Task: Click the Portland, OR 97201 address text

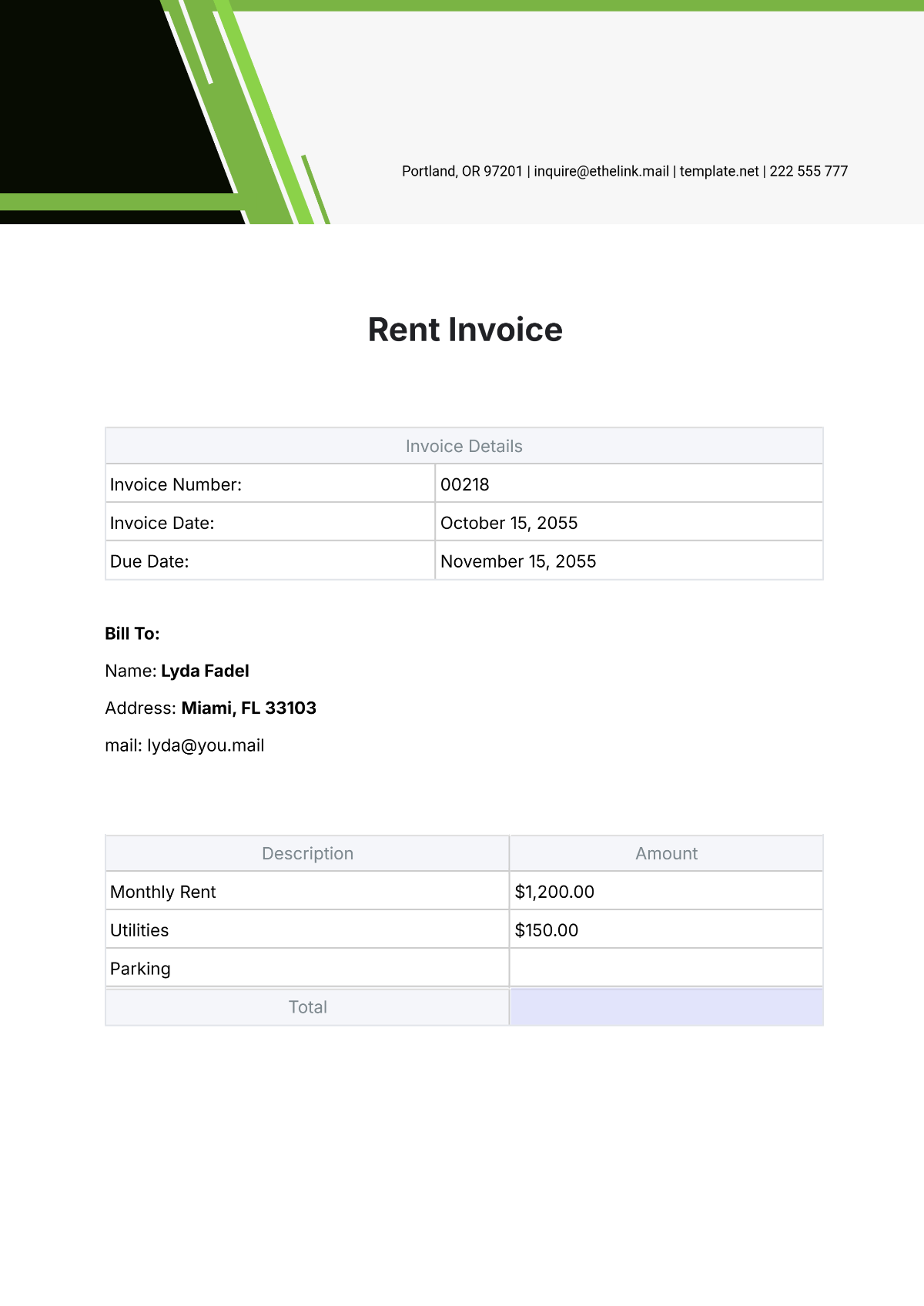Action: [x=461, y=171]
